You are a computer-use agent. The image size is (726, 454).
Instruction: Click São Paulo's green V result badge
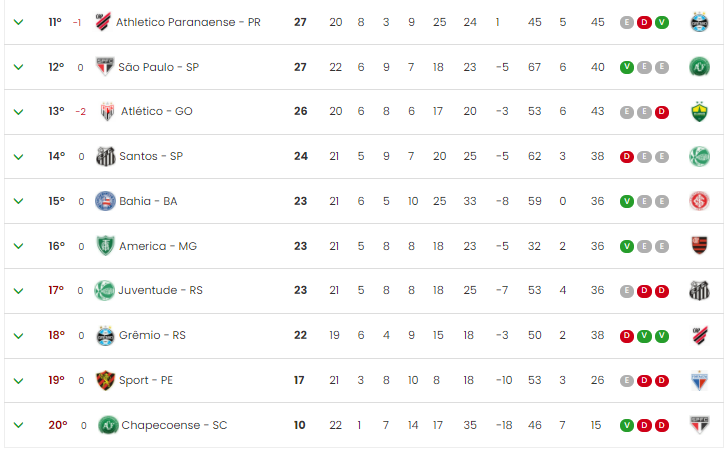click(x=626, y=67)
